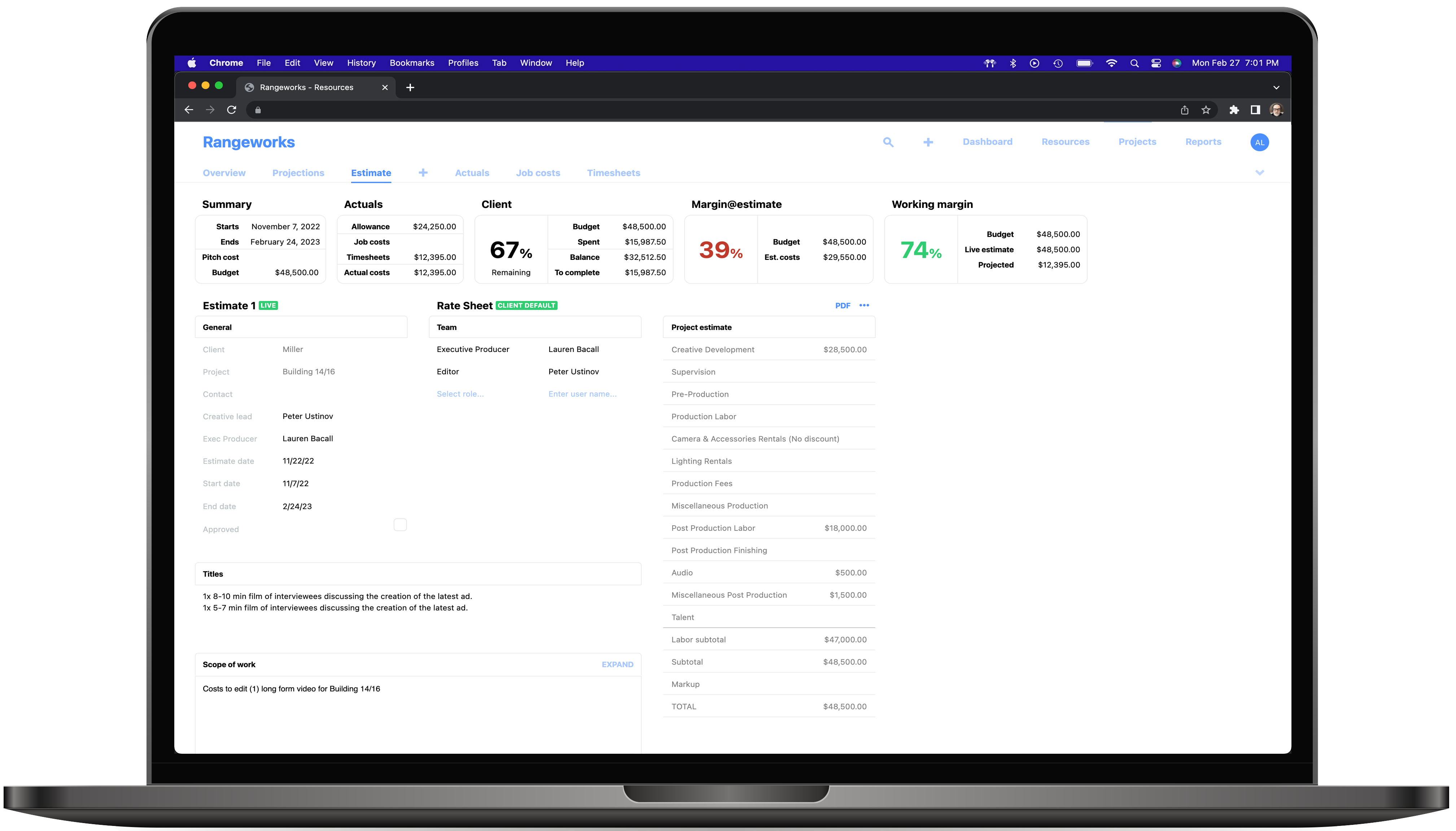Open Time Machine menu bar icon
The height and width of the screenshot is (831, 1456).
(1058, 63)
